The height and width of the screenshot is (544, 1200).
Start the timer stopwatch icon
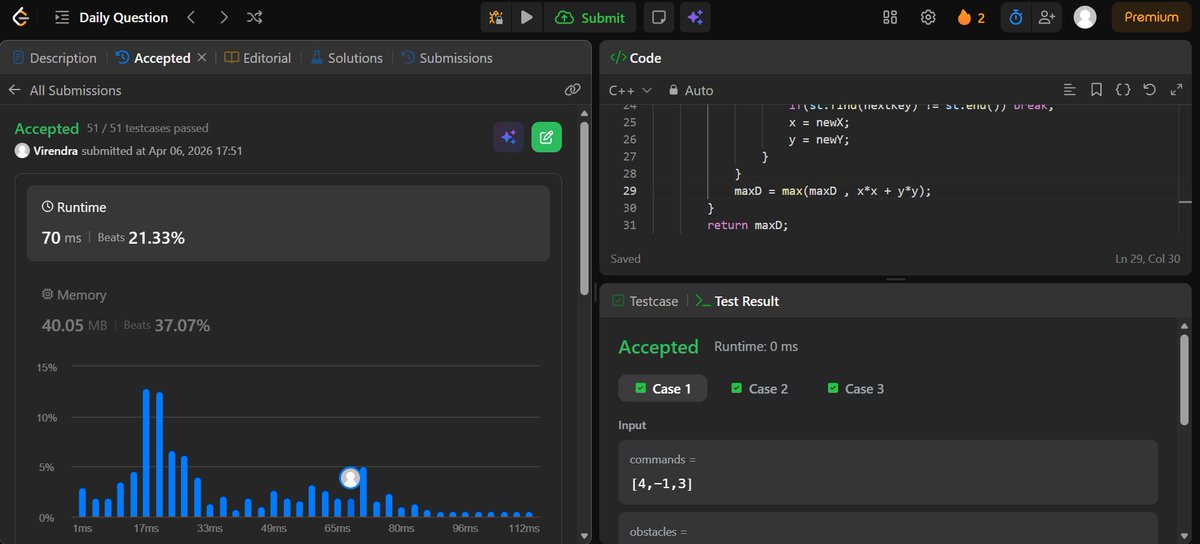click(x=1016, y=17)
